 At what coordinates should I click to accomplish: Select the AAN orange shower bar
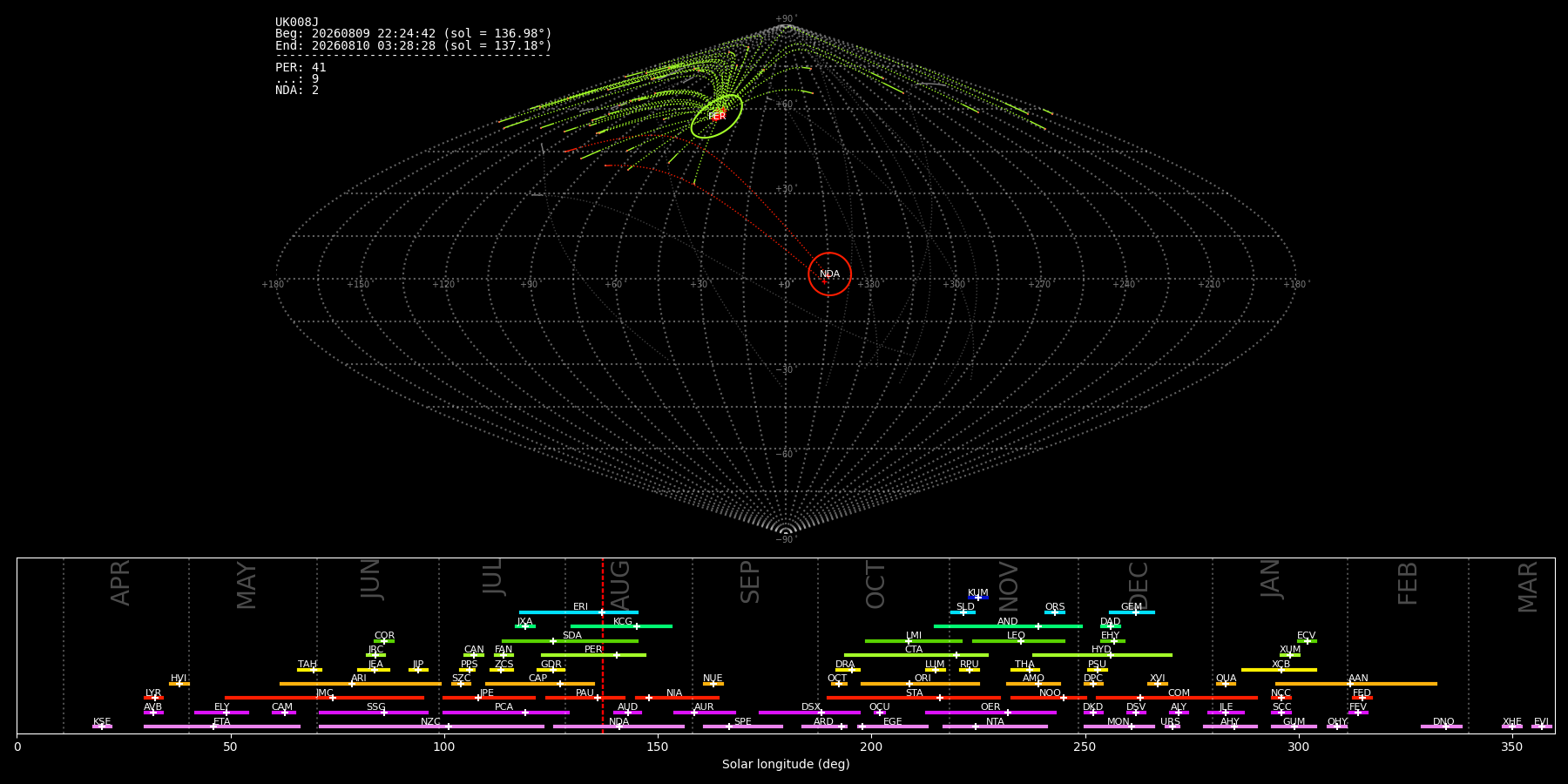click(x=1356, y=684)
